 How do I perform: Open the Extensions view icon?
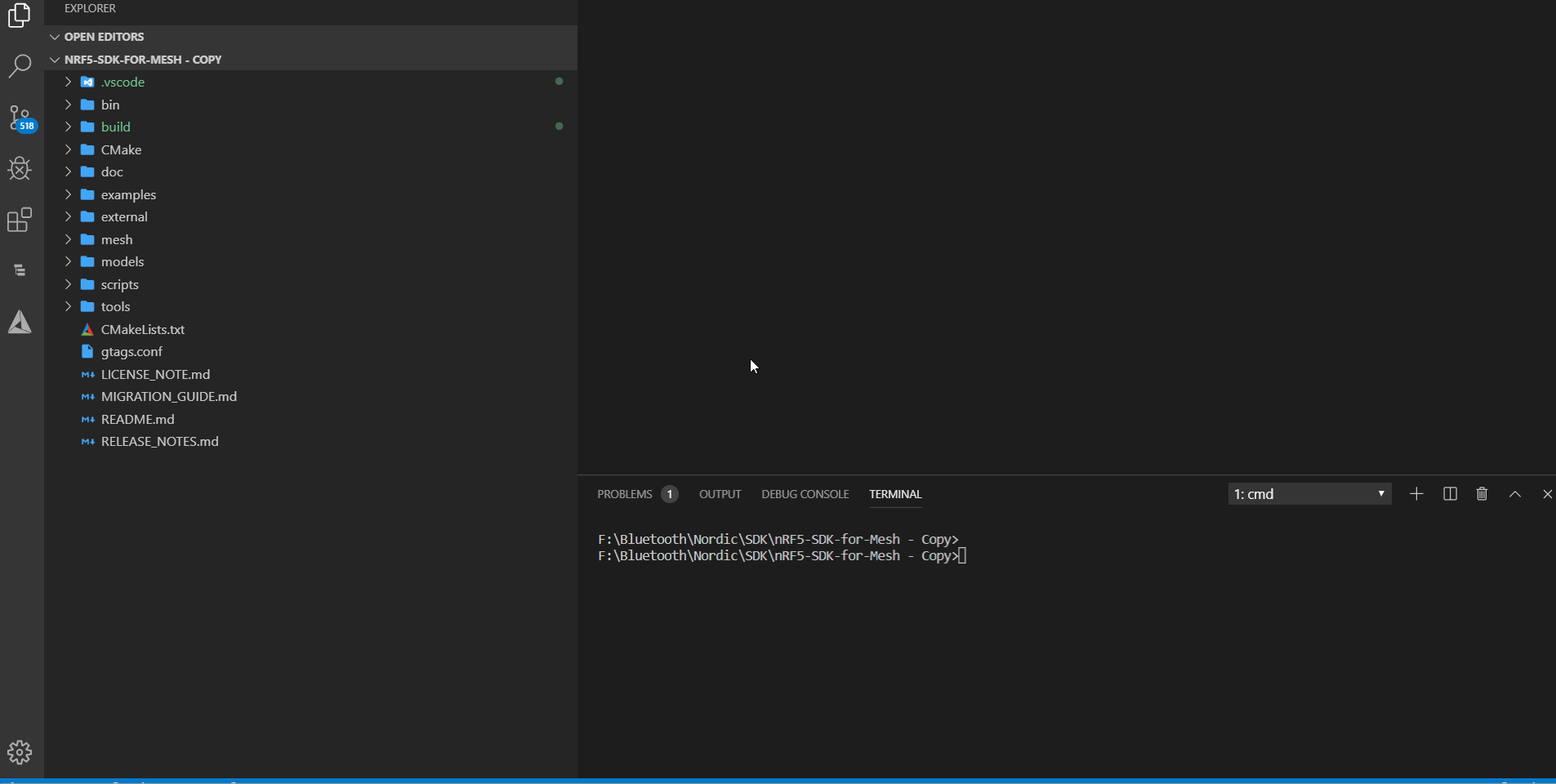coord(20,220)
